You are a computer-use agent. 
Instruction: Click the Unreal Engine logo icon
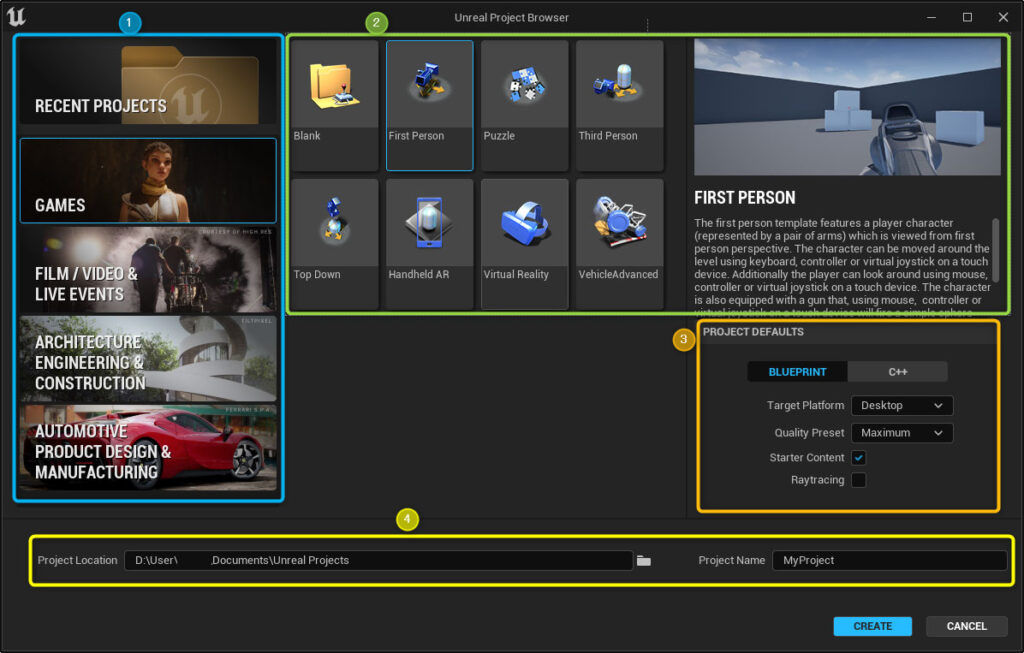coord(16,16)
